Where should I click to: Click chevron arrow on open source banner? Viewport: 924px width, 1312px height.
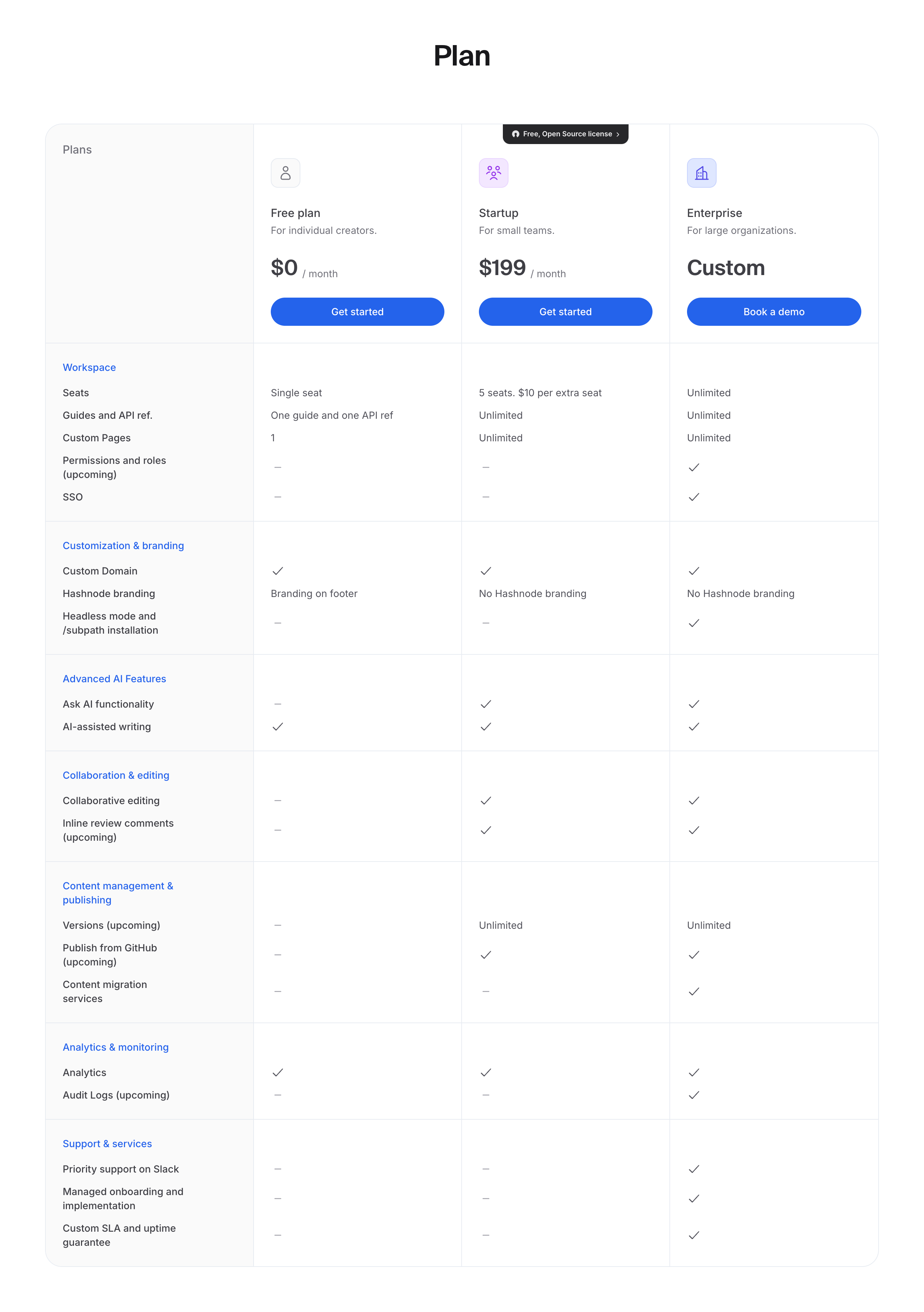click(x=618, y=134)
